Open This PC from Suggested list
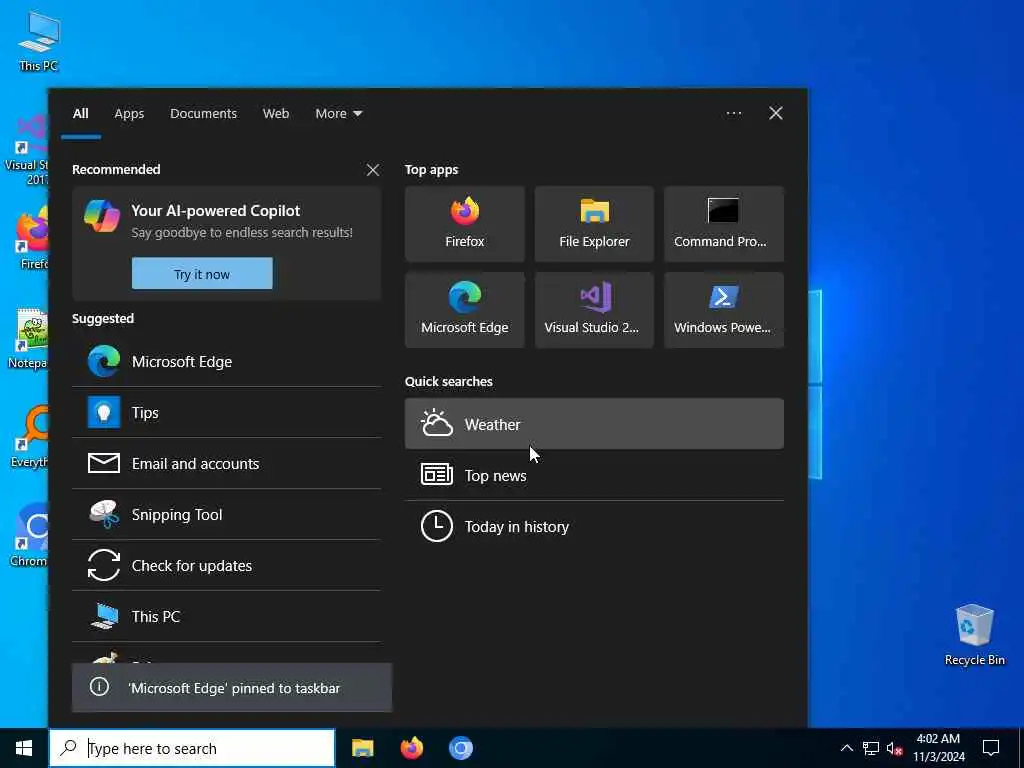This screenshot has width=1024, height=768. click(x=227, y=616)
